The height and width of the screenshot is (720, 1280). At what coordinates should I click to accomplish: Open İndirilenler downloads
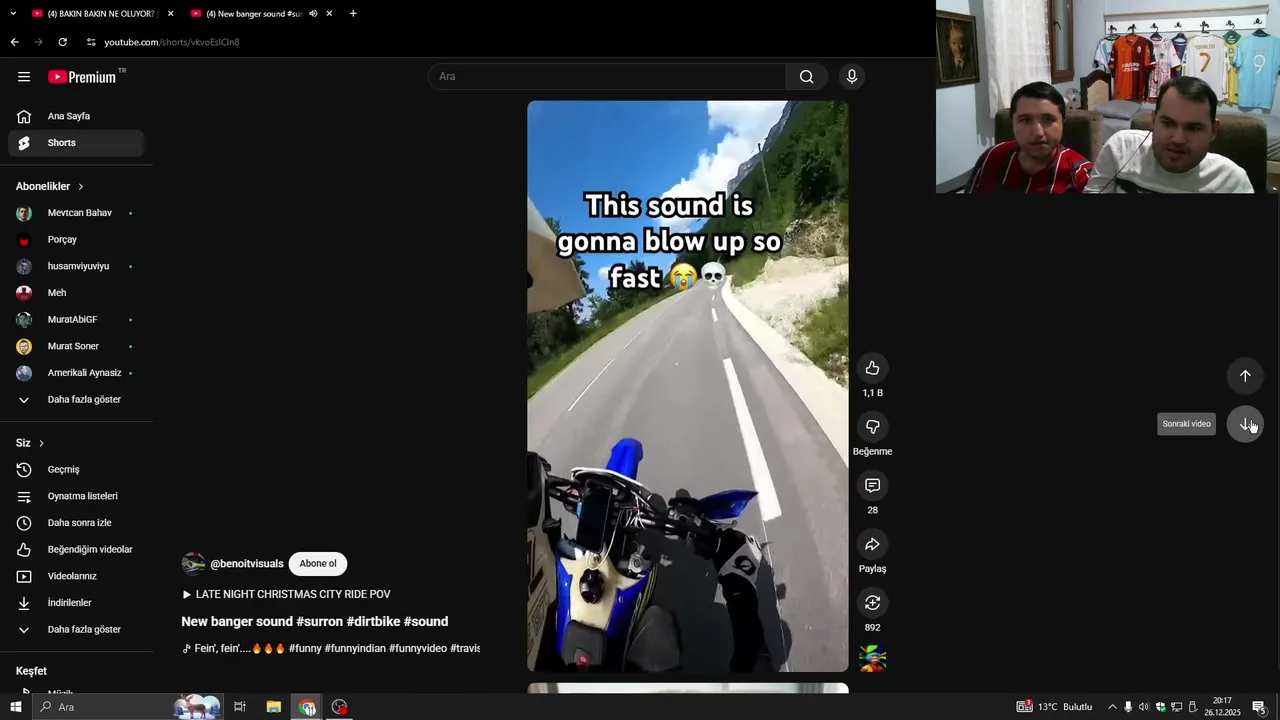76,603
